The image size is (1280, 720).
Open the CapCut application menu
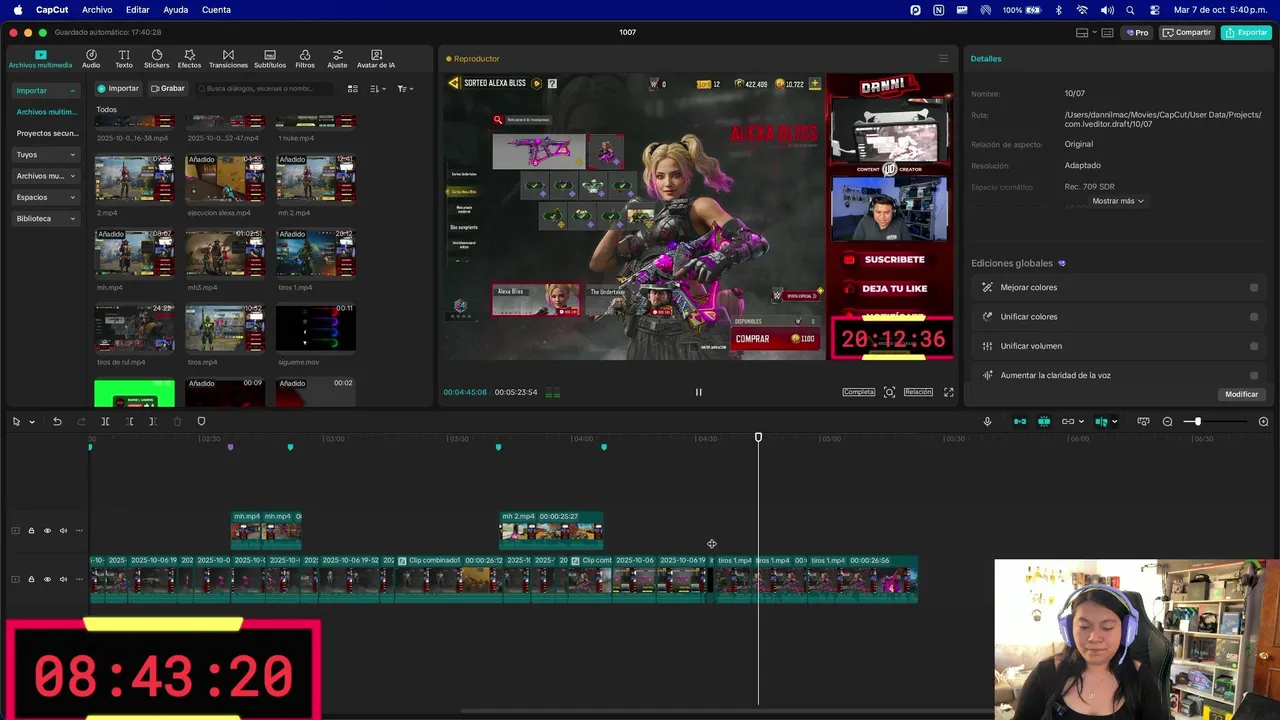tap(52, 10)
